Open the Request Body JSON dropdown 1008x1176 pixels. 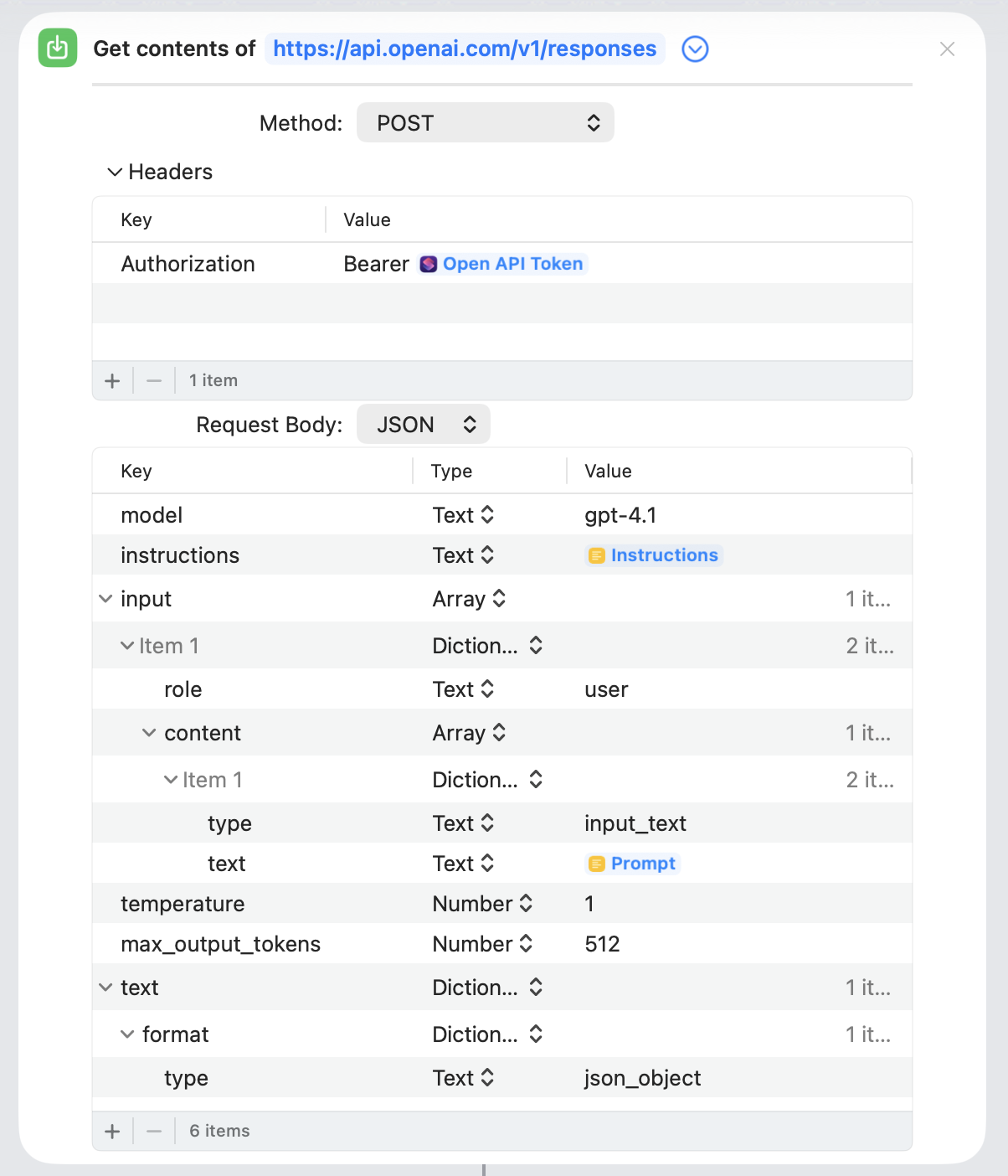pos(424,424)
